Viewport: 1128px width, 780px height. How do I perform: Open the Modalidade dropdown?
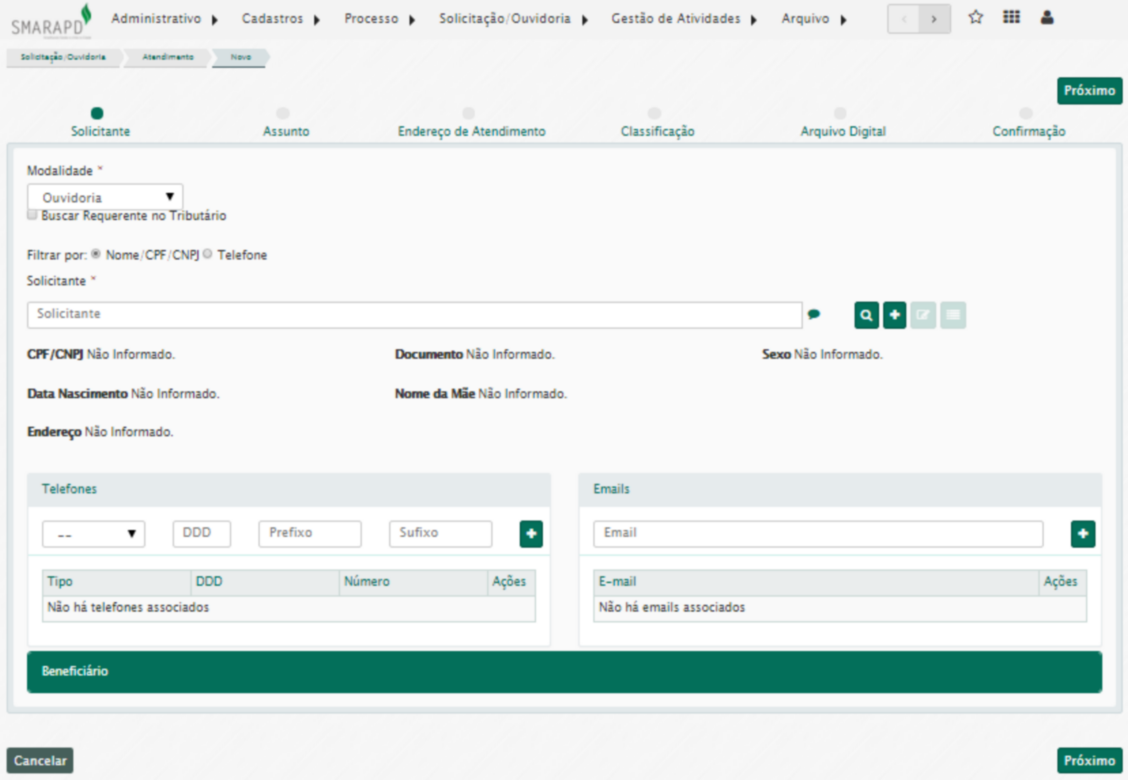(x=105, y=197)
